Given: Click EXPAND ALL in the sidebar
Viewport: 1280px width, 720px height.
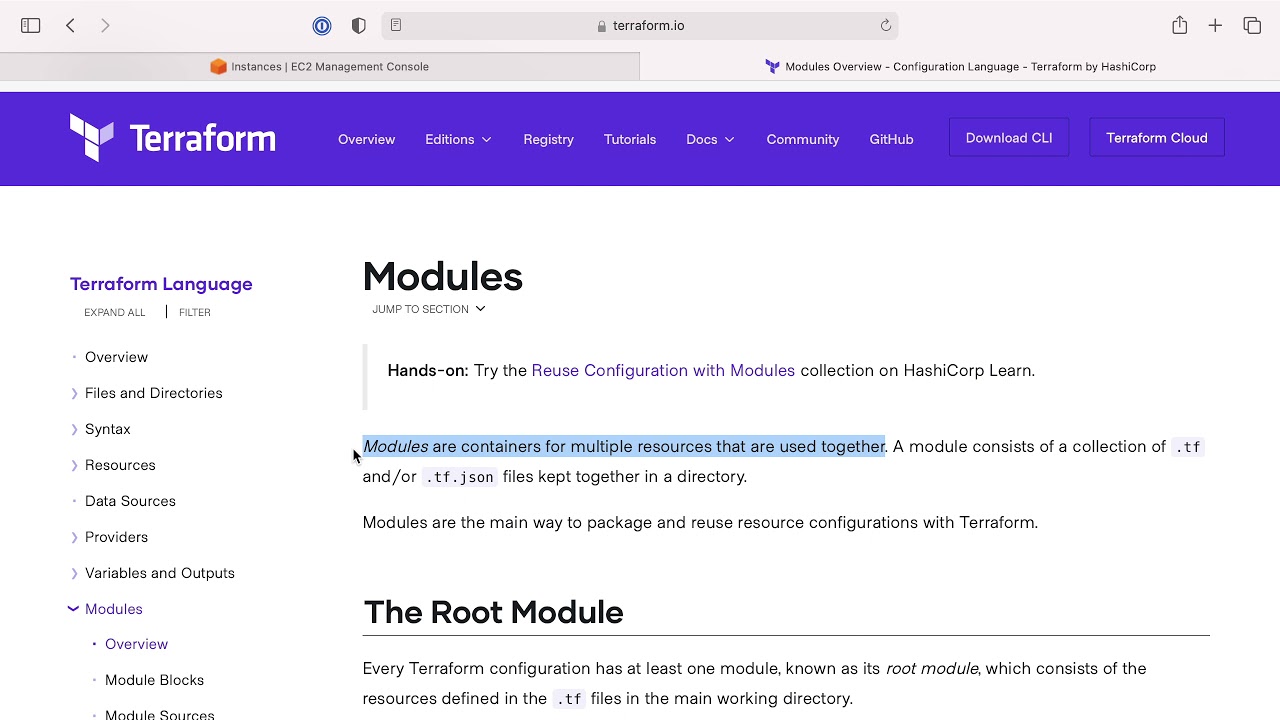Looking at the screenshot, I should (x=115, y=312).
